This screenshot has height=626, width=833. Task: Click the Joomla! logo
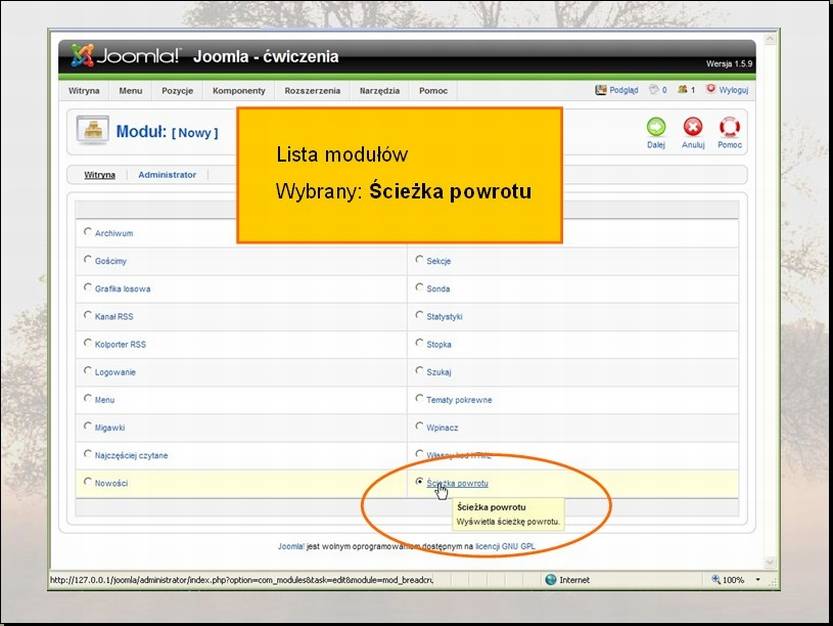(x=126, y=55)
